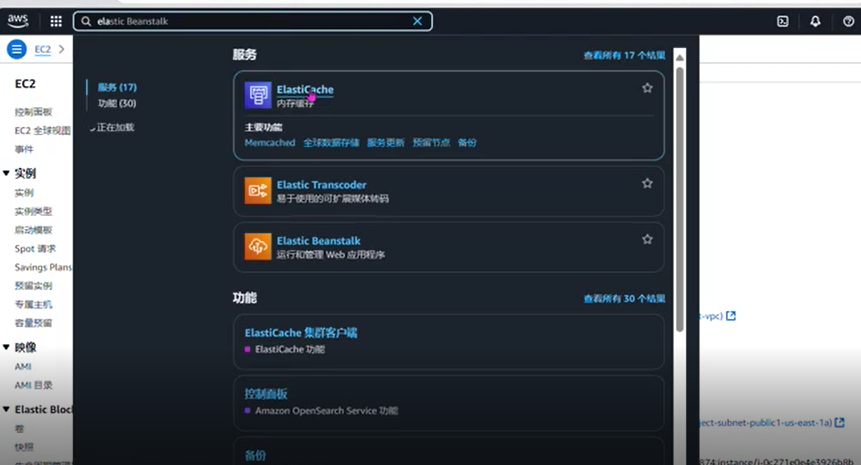This screenshot has height=465, width=861.
Task: Open the help question mark icon
Action: 848,21
